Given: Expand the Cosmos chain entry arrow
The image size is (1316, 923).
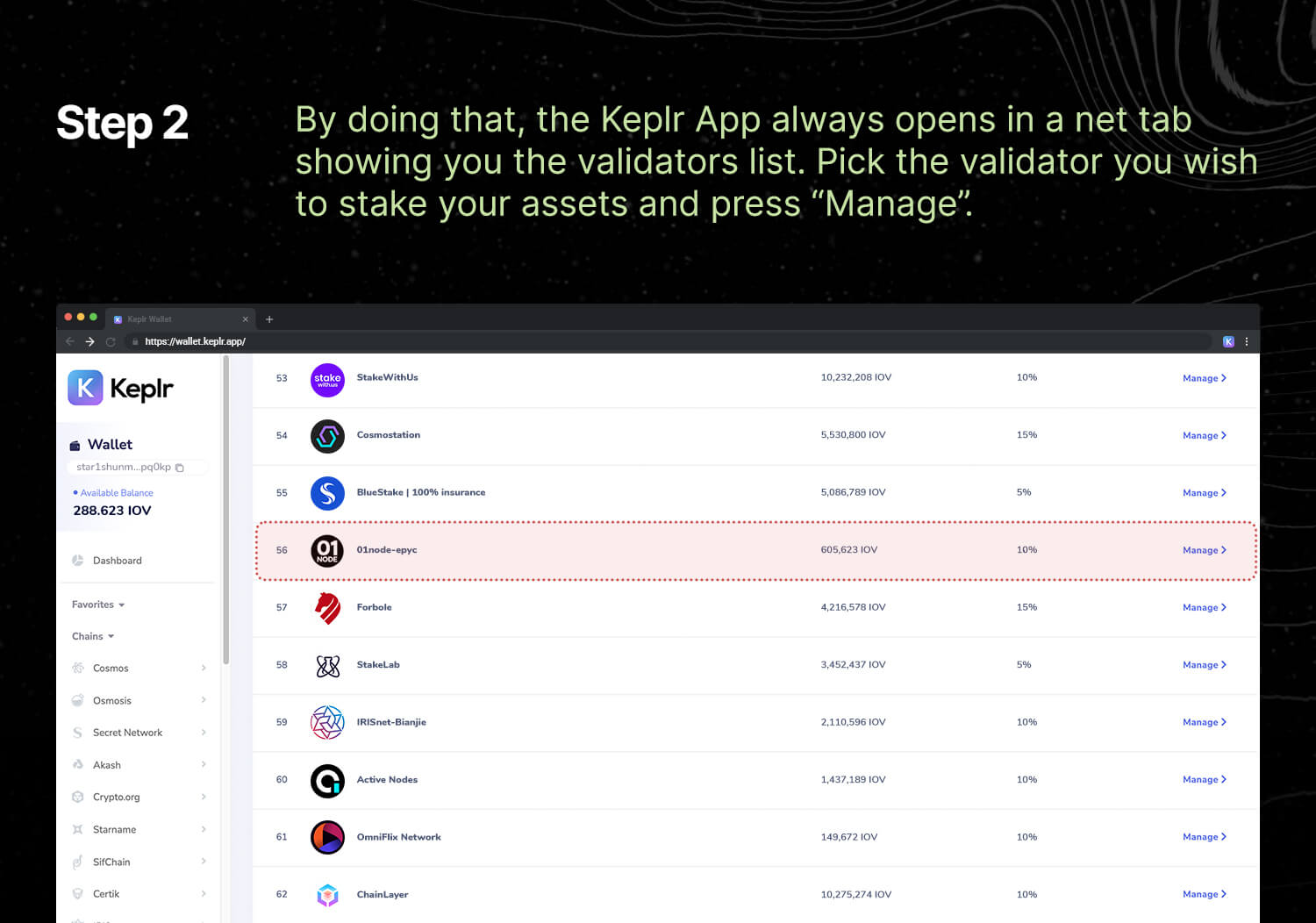Looking at the screenshot, I should coord(204,668).
